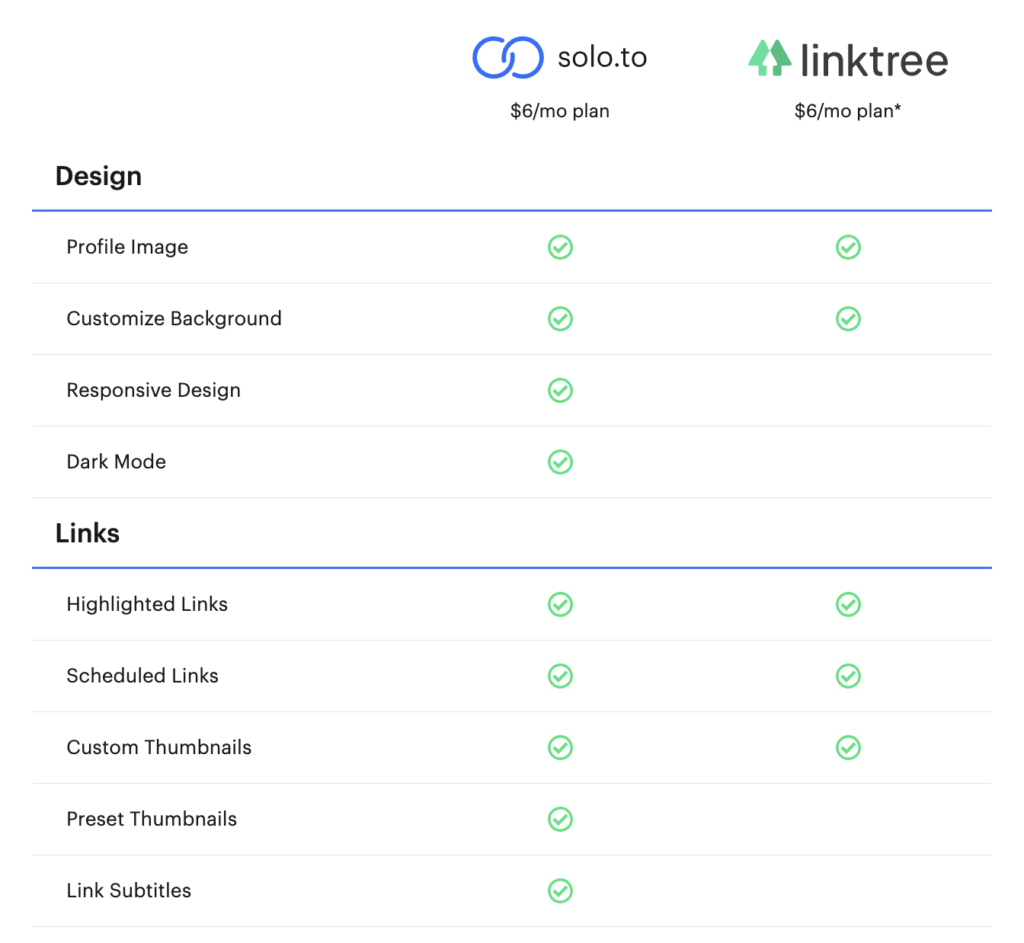Click the Links section heading
Image resolution: width=1024 pixels, height=943 pixels.
(x=88, y=534)
